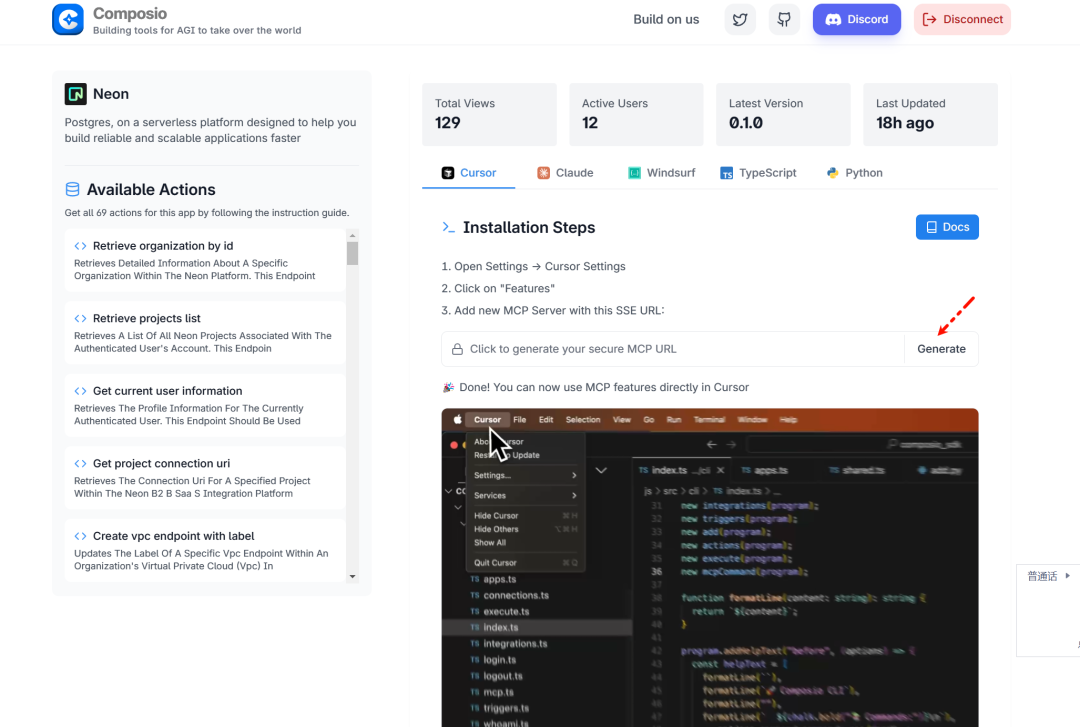Screen dimensions: 1080x727
Task: Click the TypeScript tab's TS icon
Action: tap(727, 173)
